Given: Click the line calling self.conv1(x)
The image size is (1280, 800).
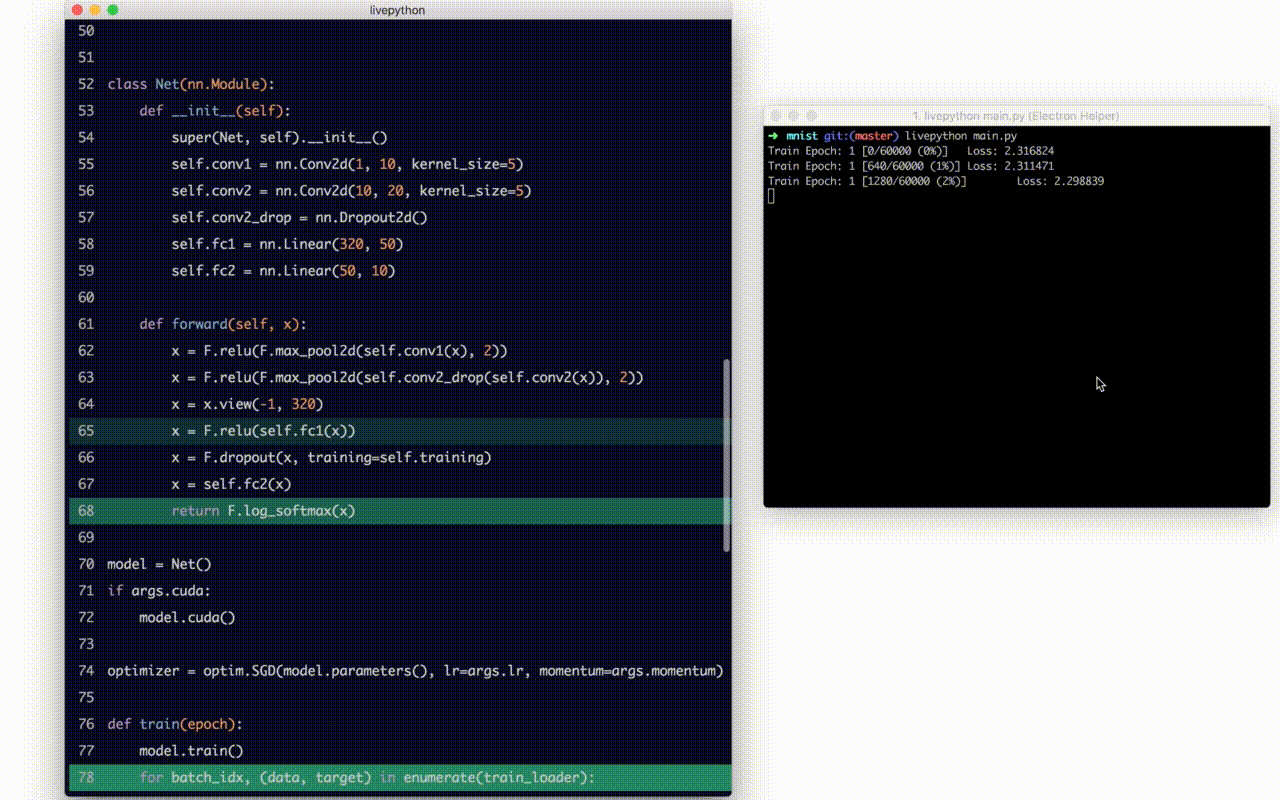Looking at the screenshot, I should tap(339, 351).
